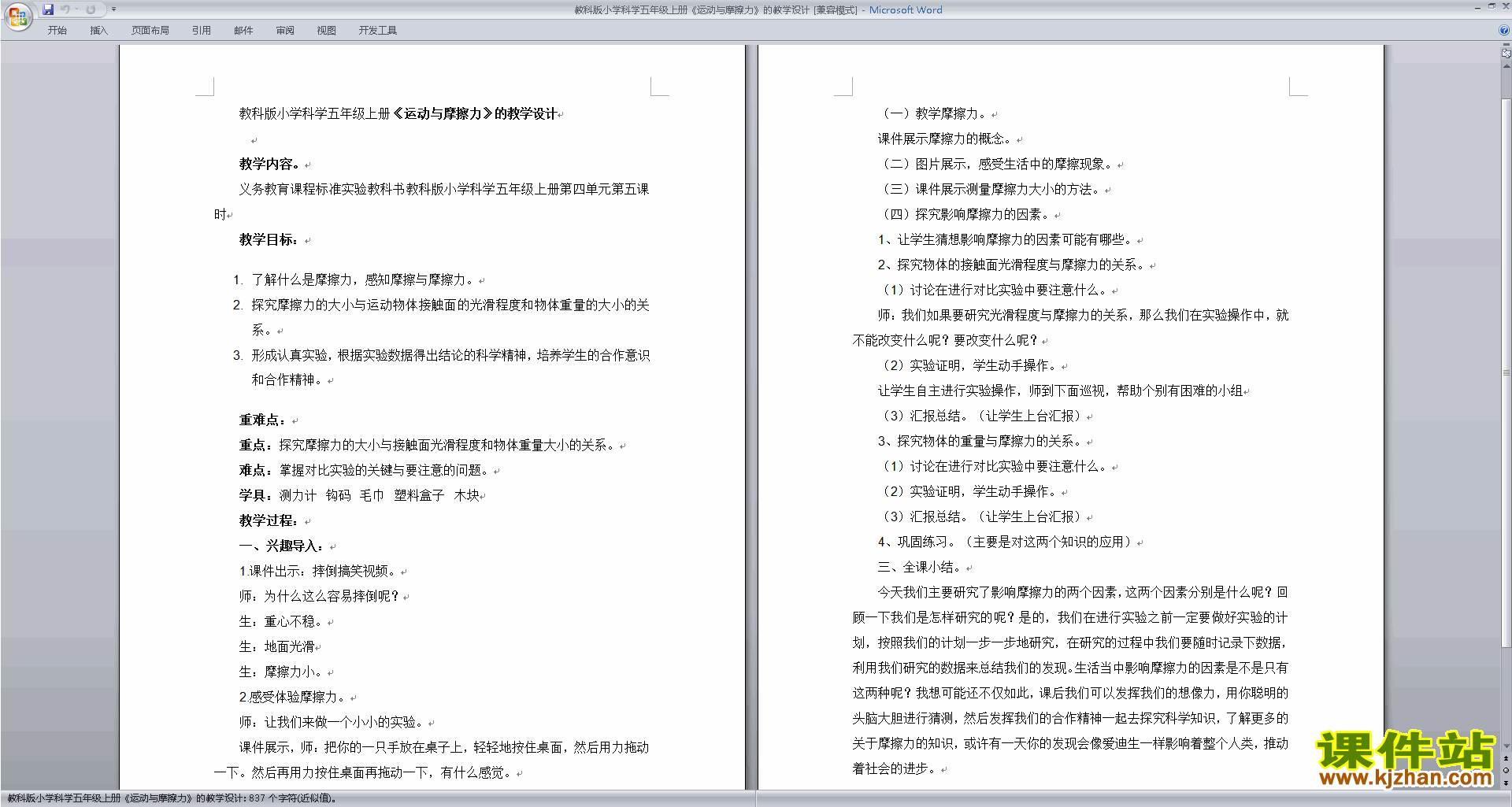Viewport: 1512px width, 807px height.
Task: Click numbered item 了解什么是摩擦力
Action: (x=362, y=280)
